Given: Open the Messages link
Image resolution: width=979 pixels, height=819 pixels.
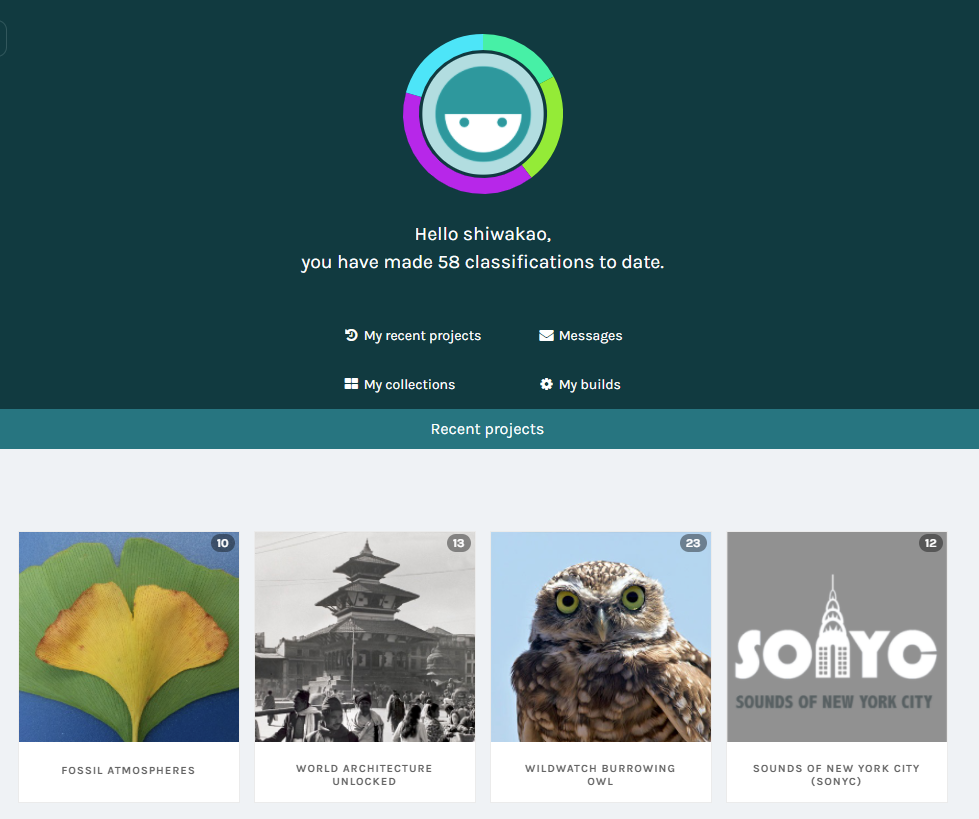Looking at the screenshot, I should (x=581, y=336).
